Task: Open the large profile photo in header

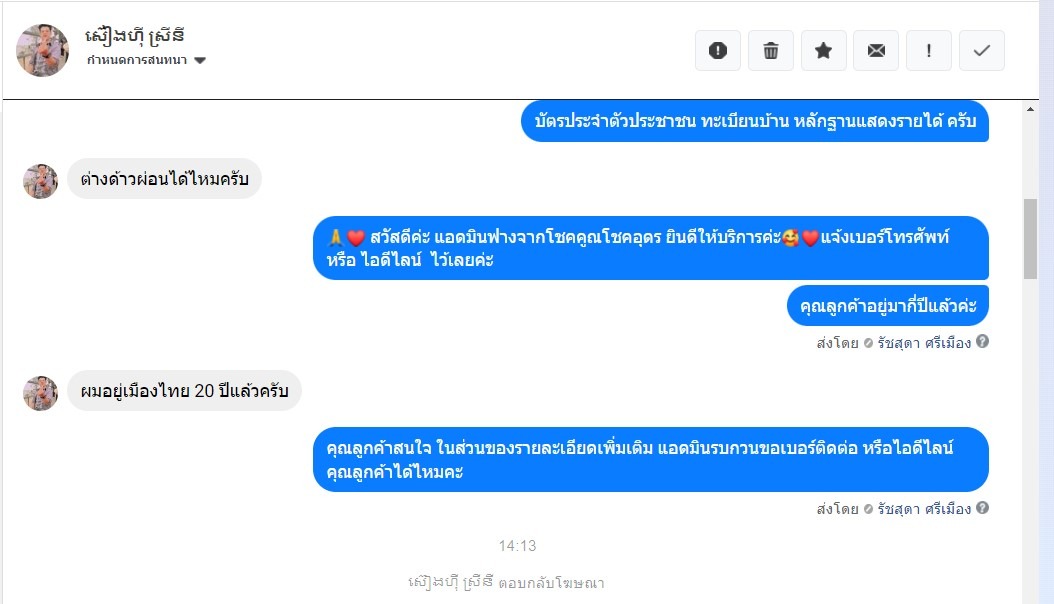Action: pos(42,50)
